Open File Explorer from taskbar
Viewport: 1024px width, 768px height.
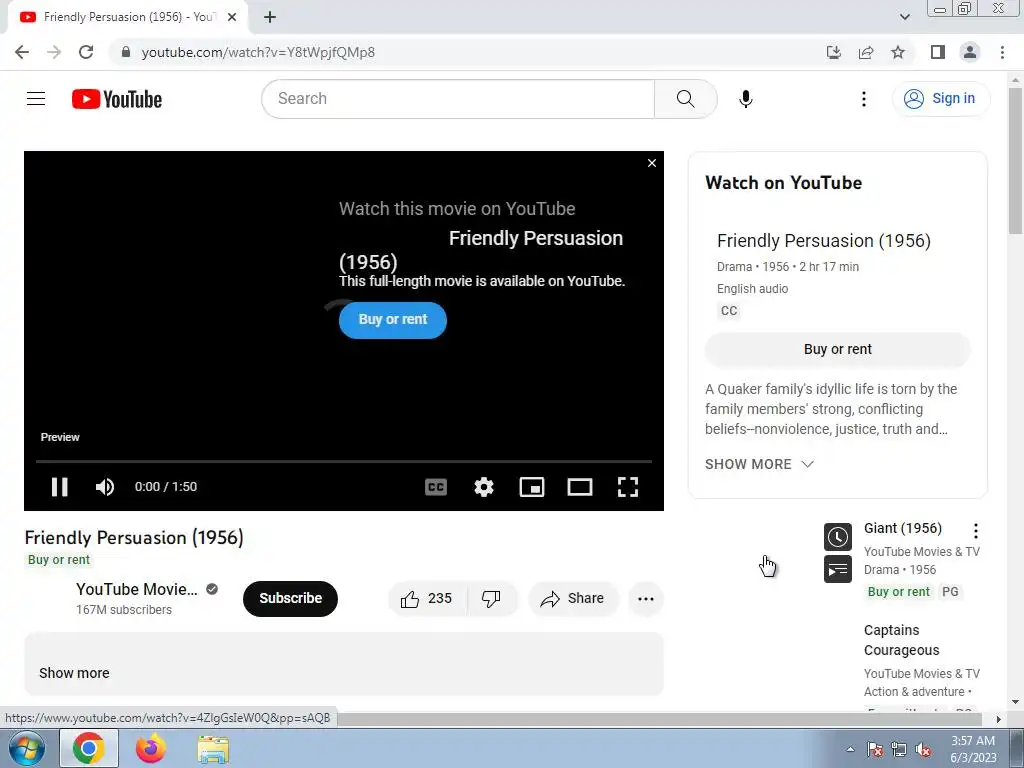[213, 748]
